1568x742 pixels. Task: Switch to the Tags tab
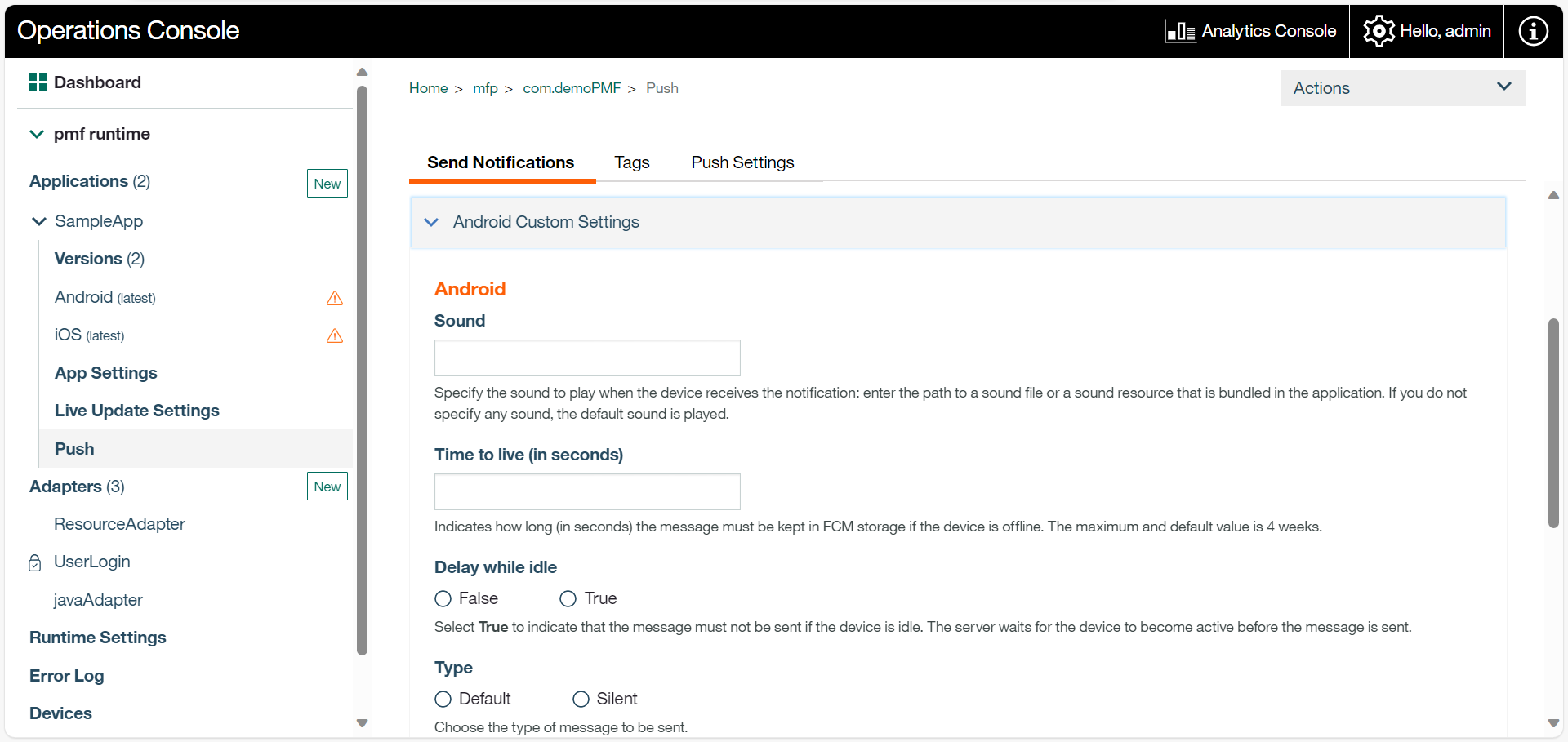pyautogui.click(x=631, y=162)
